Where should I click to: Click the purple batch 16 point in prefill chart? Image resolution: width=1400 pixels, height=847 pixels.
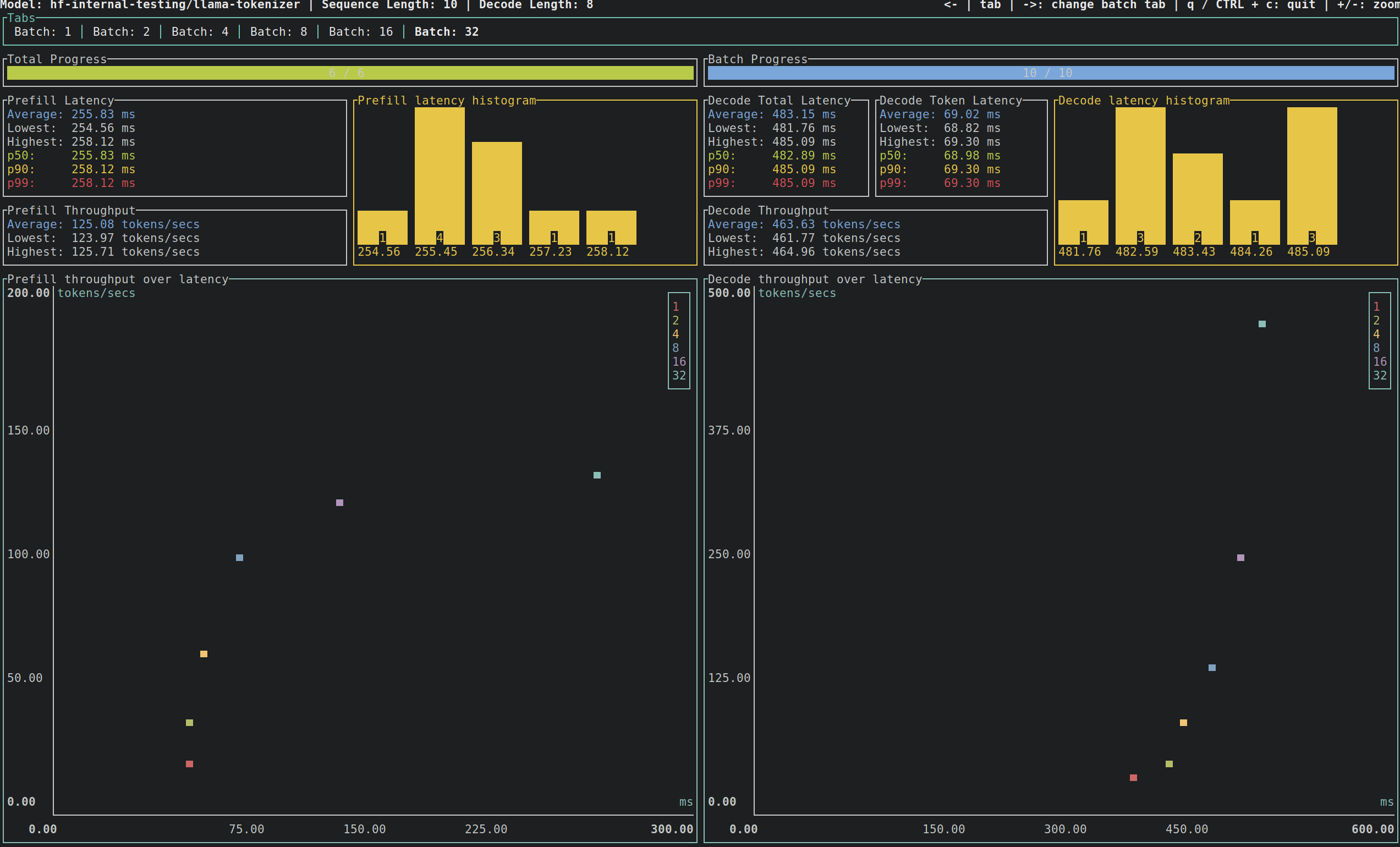[339, 503]
